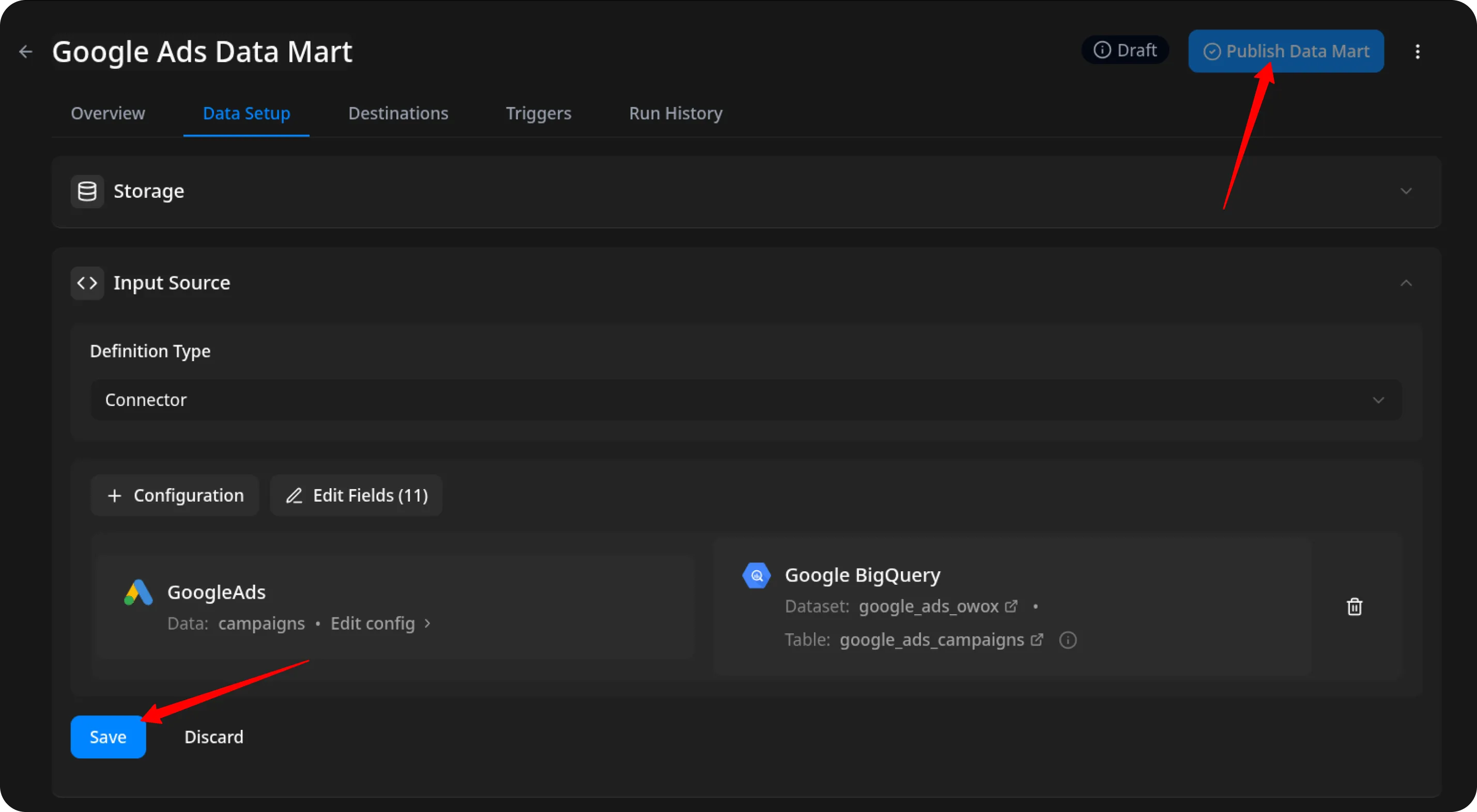Click the info icon next to google_ads_campaigns table
1477x812 pixels.
click(x=1068, y=640)
